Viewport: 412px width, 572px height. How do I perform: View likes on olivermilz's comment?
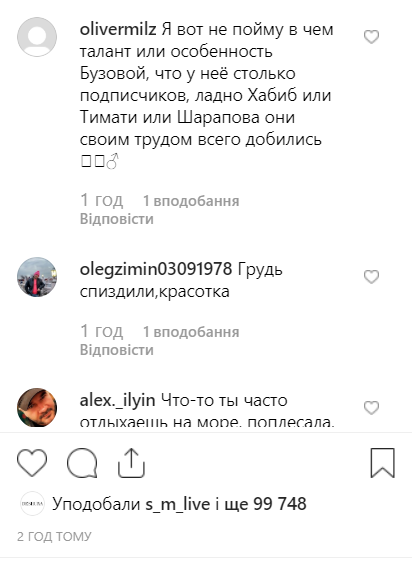(x=191, y=201)
